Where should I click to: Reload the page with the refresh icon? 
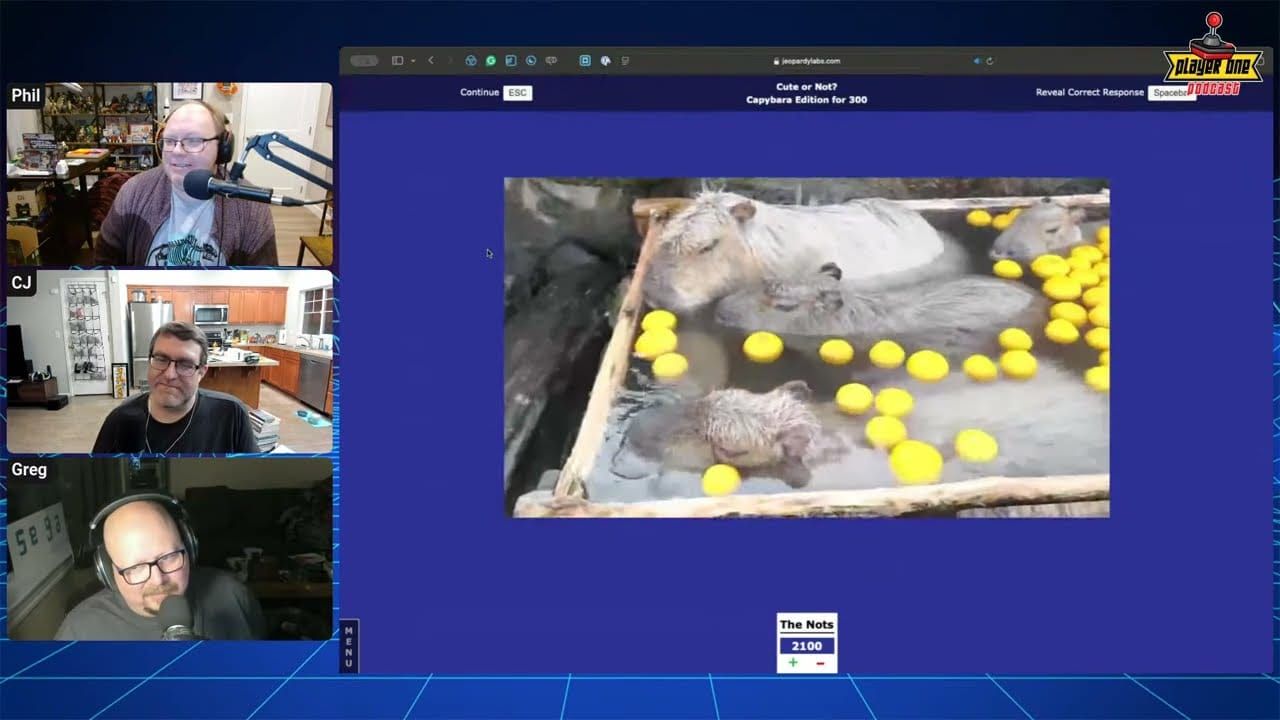(x=989, y=61)
